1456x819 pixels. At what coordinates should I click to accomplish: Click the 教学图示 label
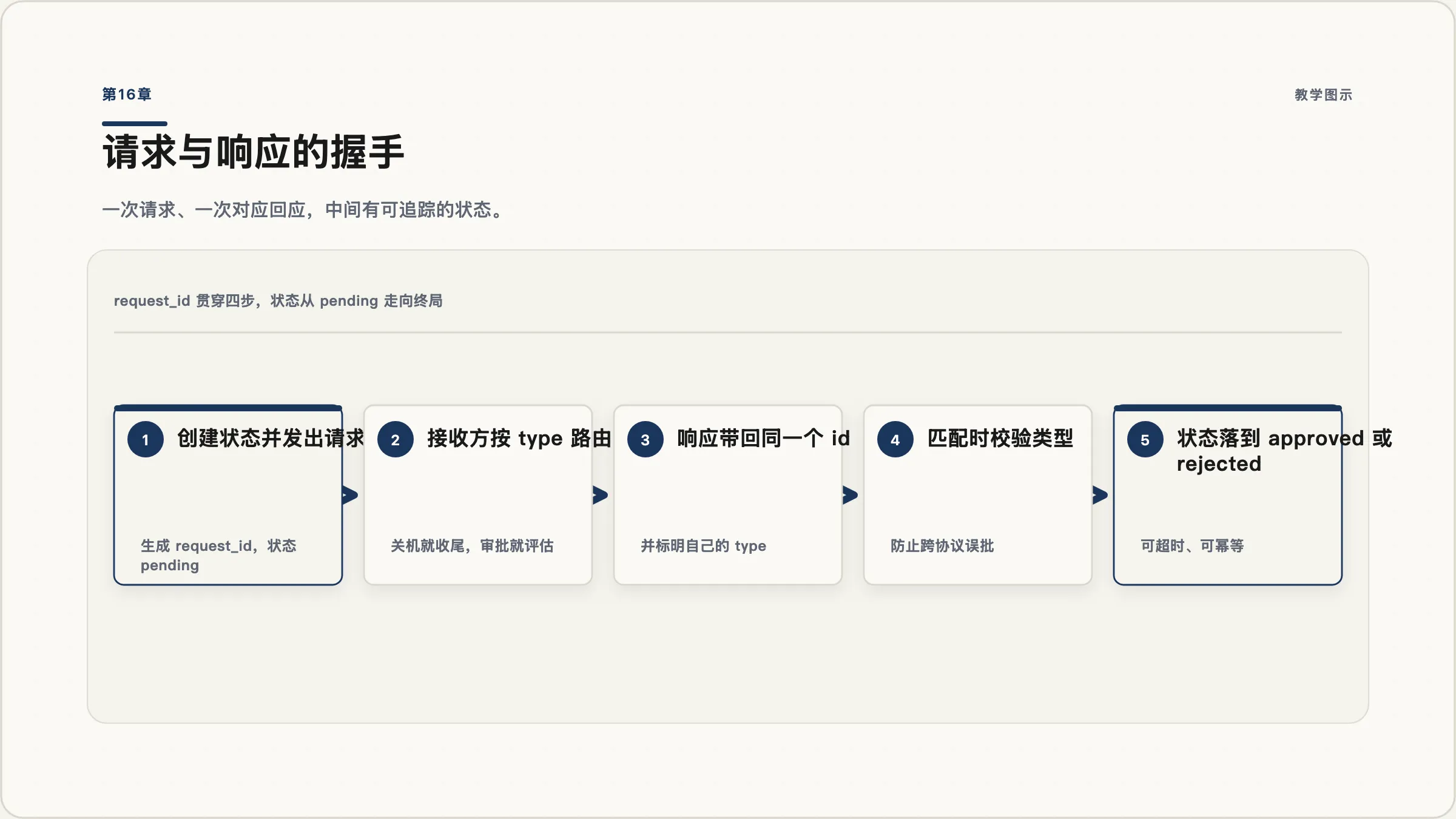[x=1323, y=95]
